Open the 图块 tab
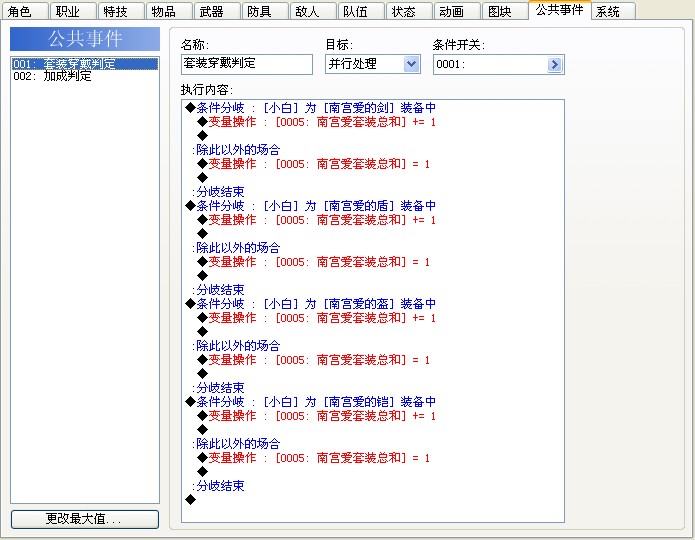The height and width of the screenshot is (540, 695). [505, 11]
